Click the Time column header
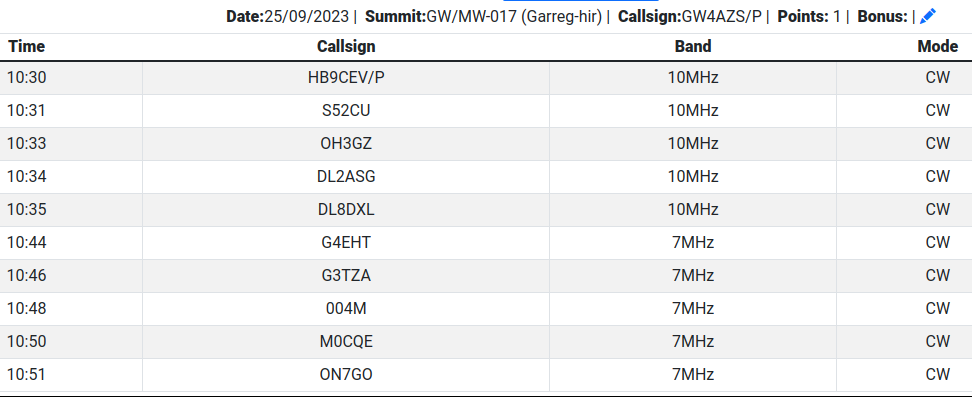 [x=27, y=46]
